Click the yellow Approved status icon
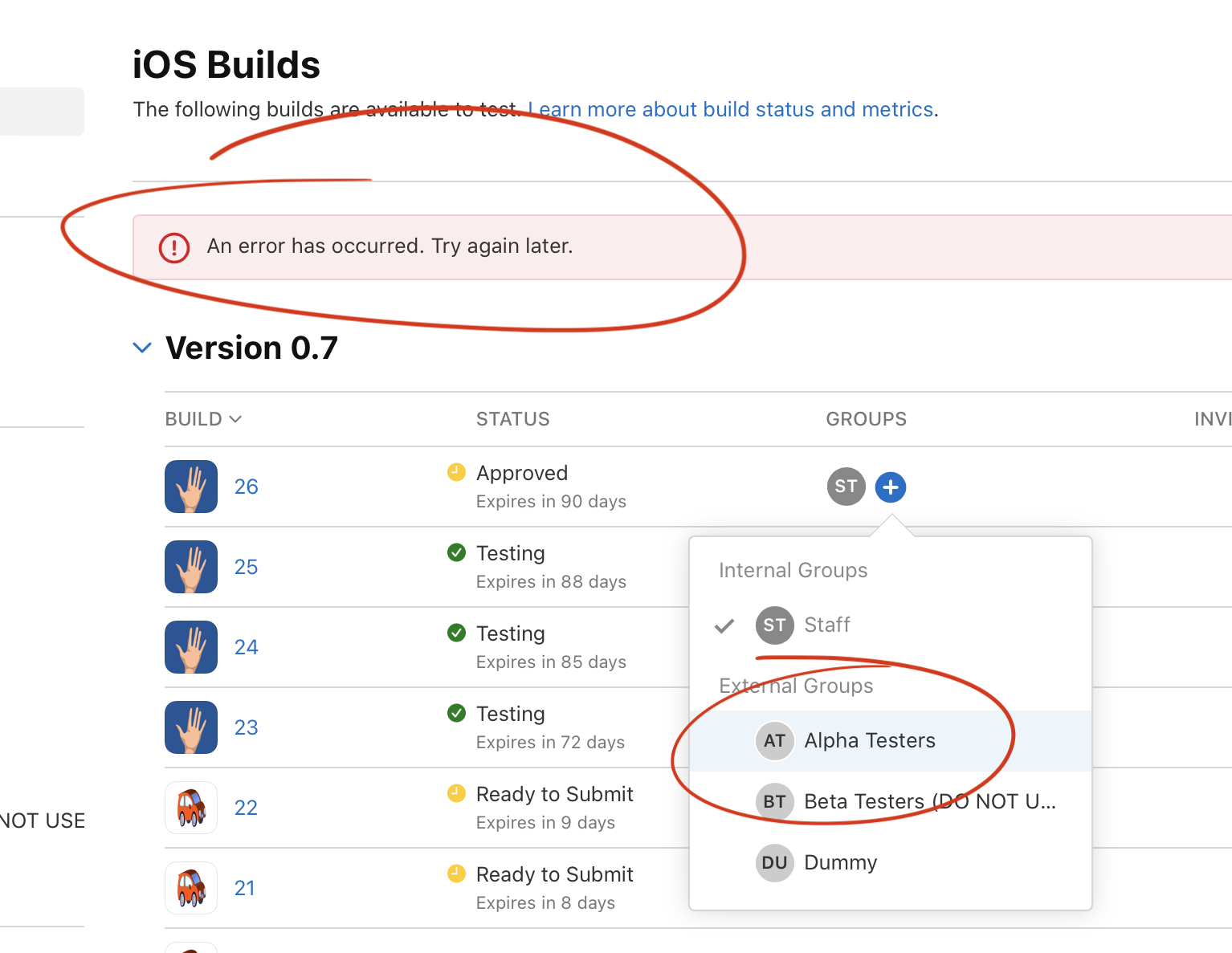Image resolution: width=1232 pixels, height=953 pixels. (x=456, y=472)
